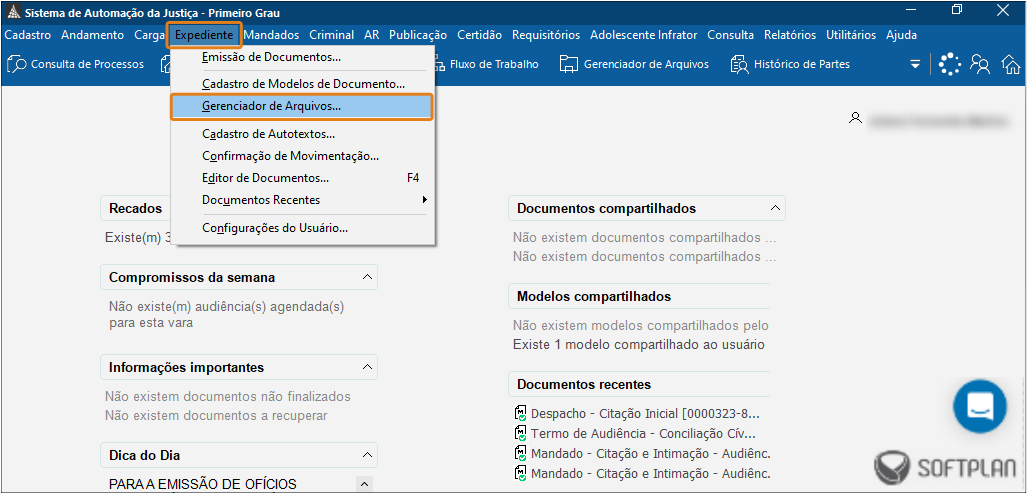1027x494 pixels.
Task: Collapse Documentos compartilhados panel
Action: 775,208
